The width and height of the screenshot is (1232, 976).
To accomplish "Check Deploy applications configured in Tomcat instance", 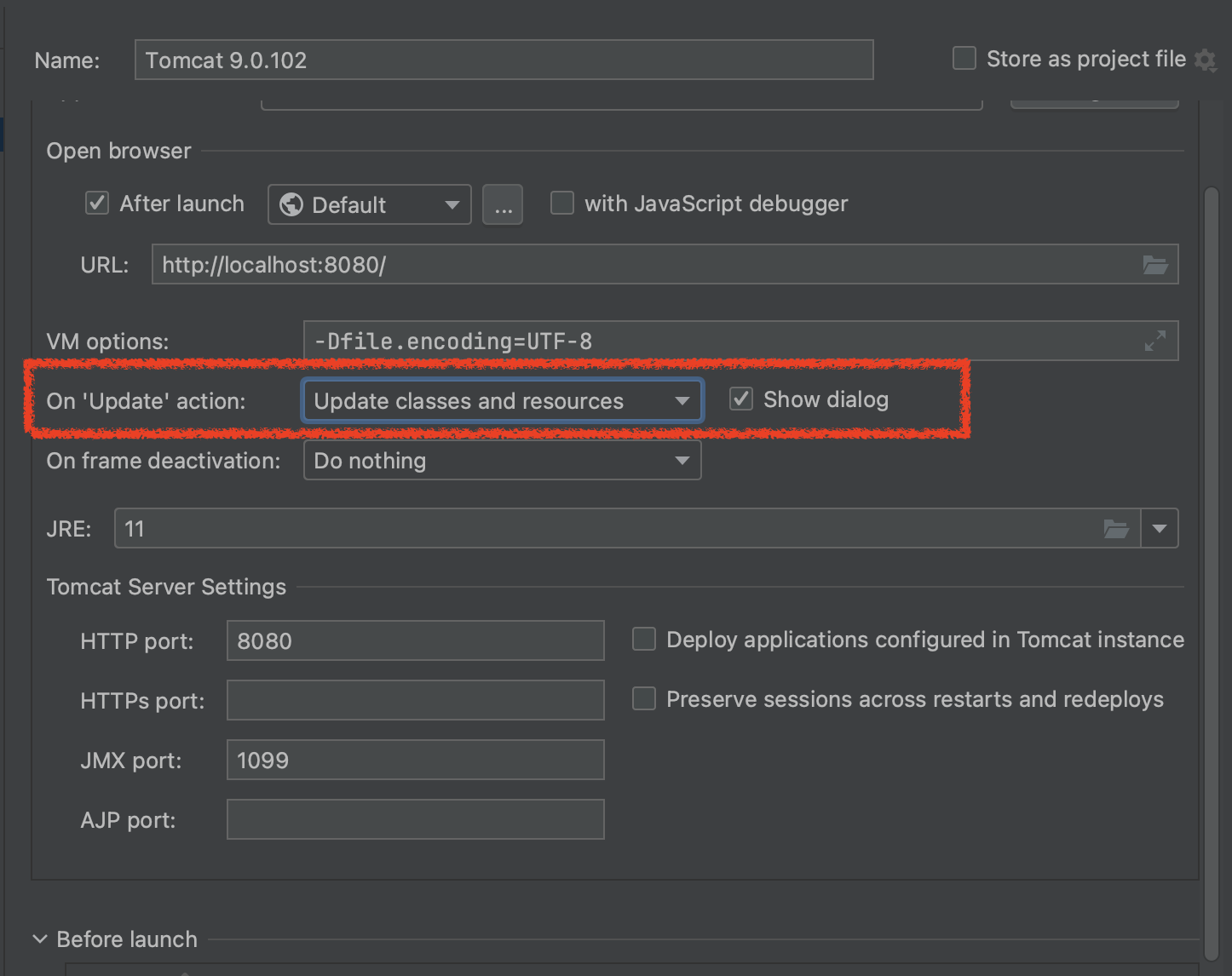I will 644,639.
